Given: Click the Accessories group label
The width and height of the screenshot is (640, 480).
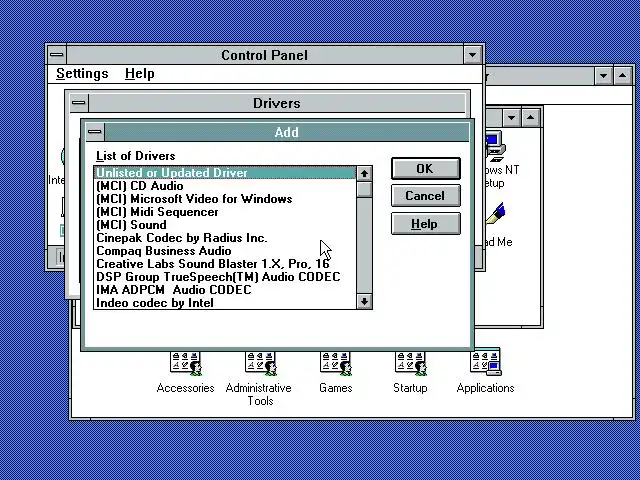Looking at the screenshot, I should pos(186,388).
